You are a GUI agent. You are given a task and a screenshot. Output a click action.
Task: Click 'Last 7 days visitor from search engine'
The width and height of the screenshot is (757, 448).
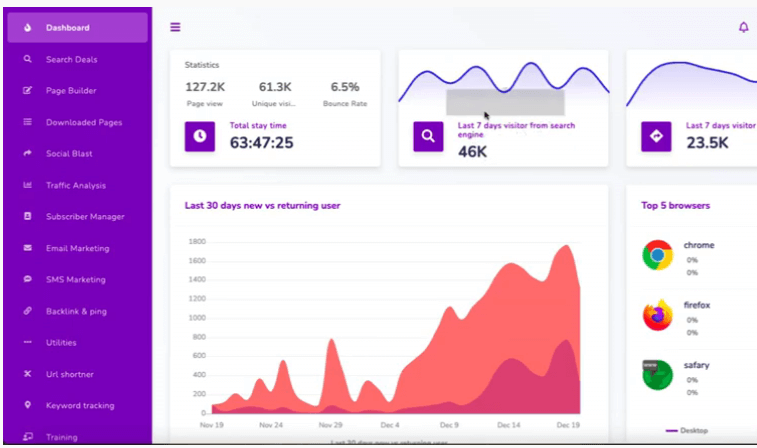[516, 130]
